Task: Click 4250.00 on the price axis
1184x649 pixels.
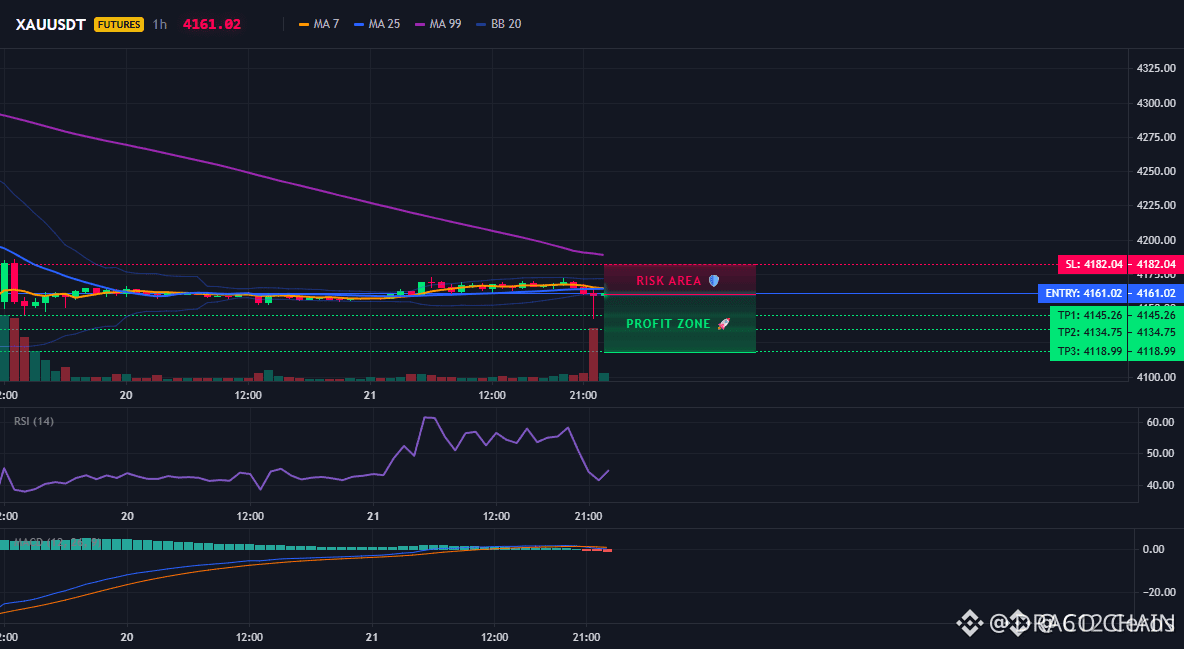Action: [x=1156, y=171]
